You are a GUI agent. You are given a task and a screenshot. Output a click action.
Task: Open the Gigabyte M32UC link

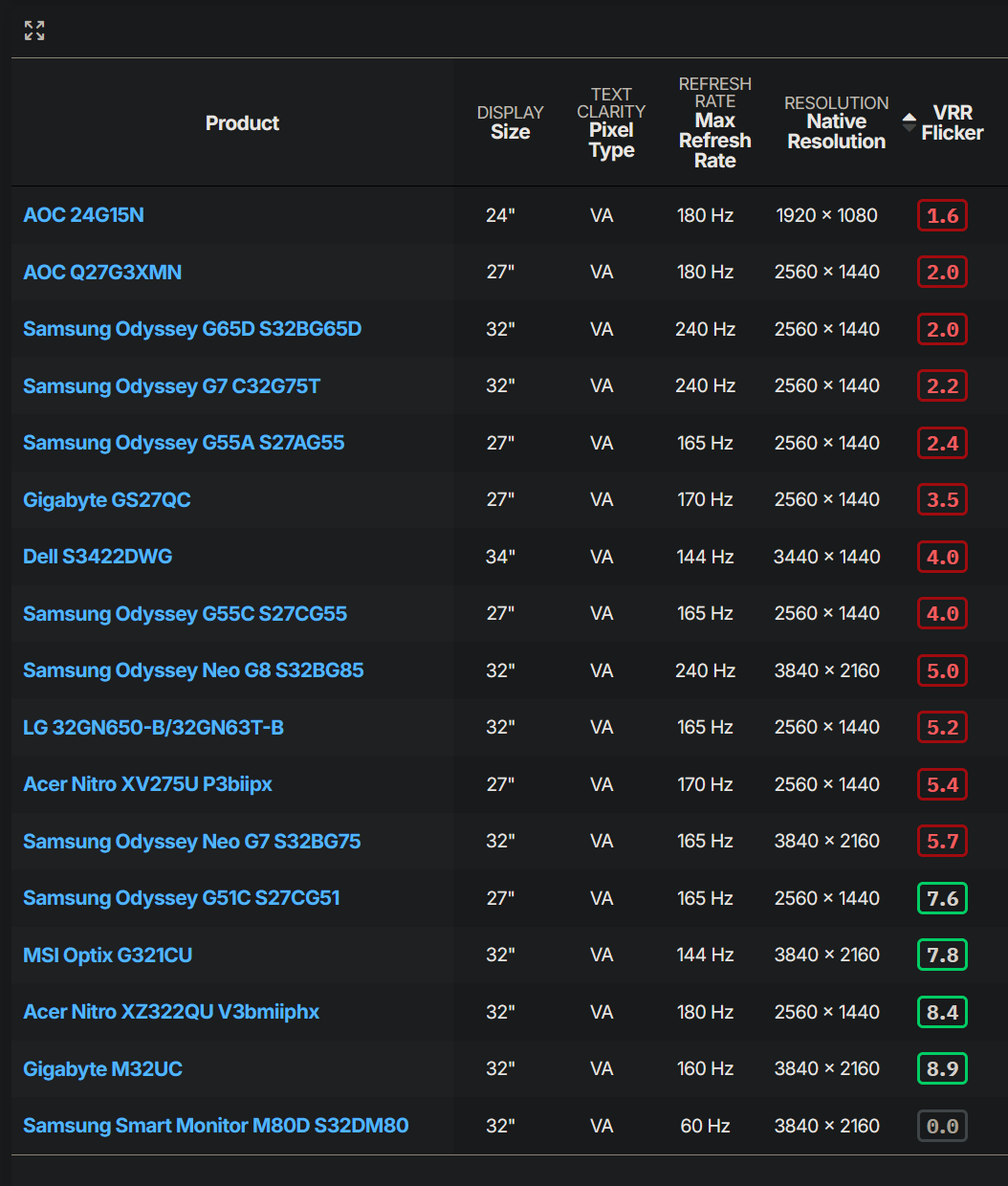coord(103,1069)
